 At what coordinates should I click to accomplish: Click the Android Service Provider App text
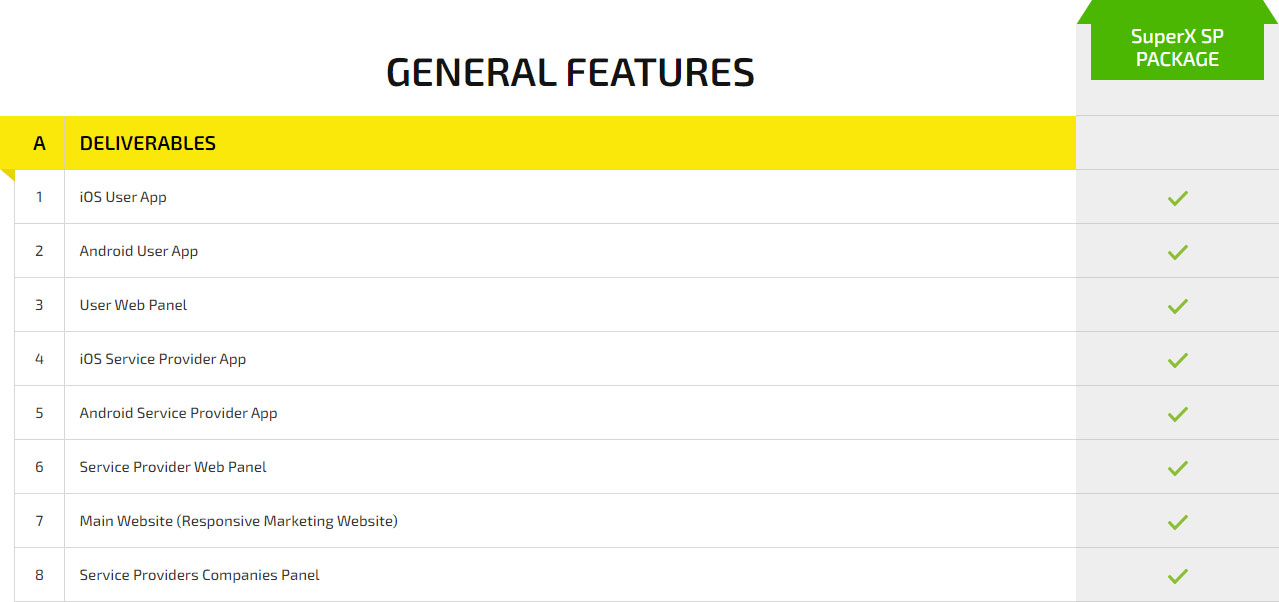(178, 413)
